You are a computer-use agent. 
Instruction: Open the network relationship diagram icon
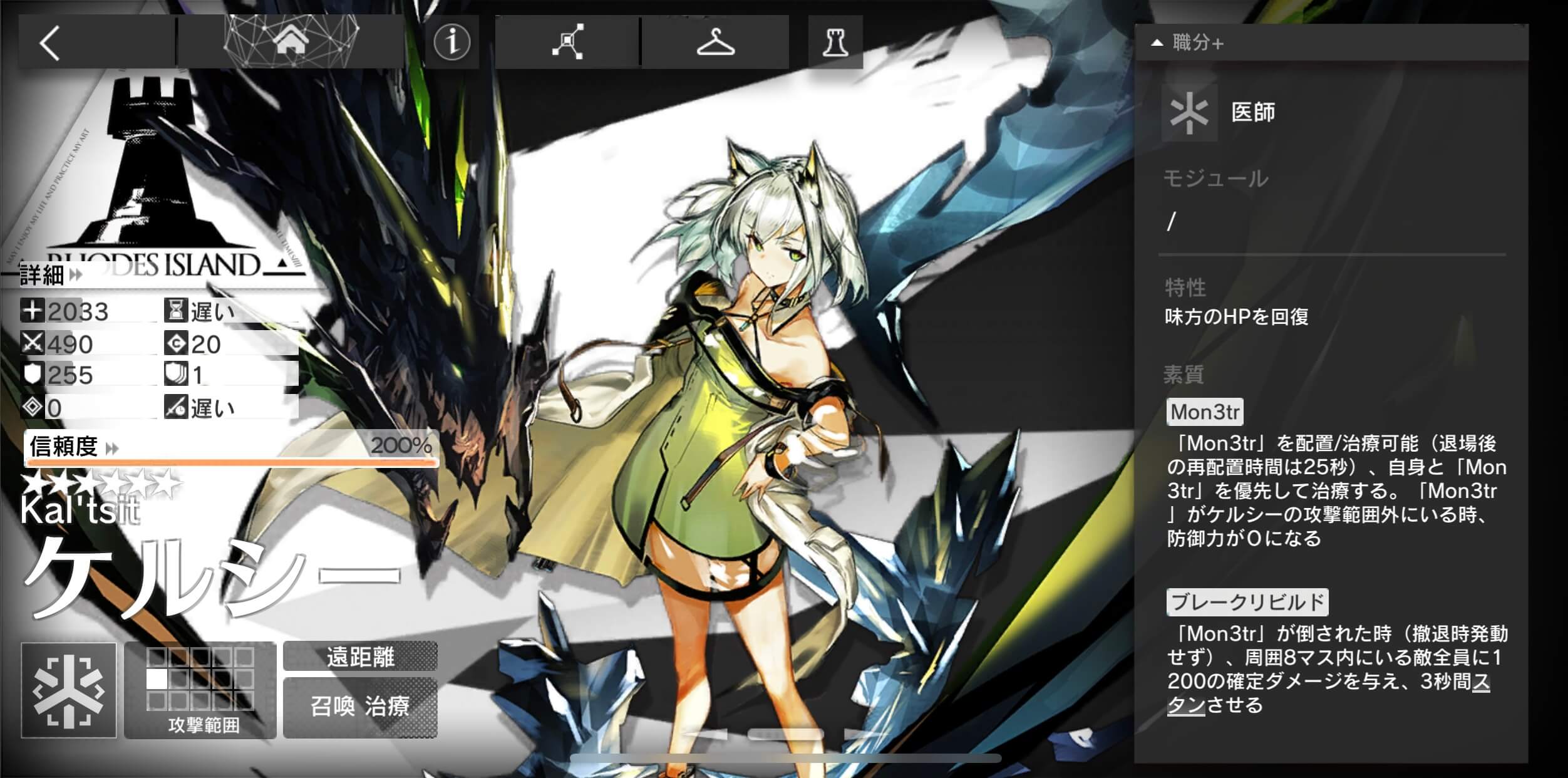[567, 42]
